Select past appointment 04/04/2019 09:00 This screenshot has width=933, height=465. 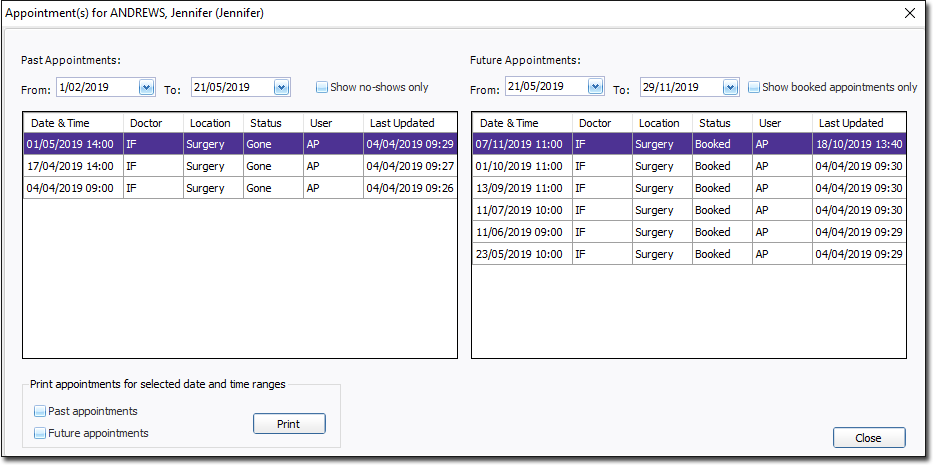tap(71, 188)
